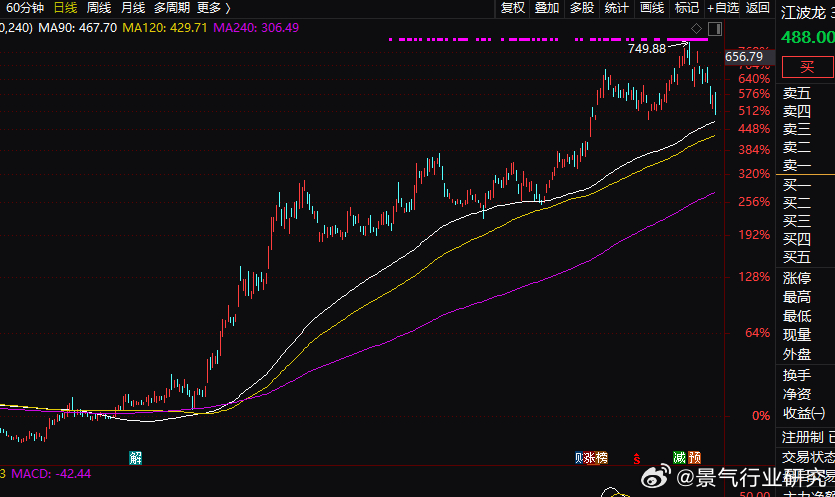
Task: Click the orange 预 event marker
Action: pyautogui.click(x=694, y=458)
